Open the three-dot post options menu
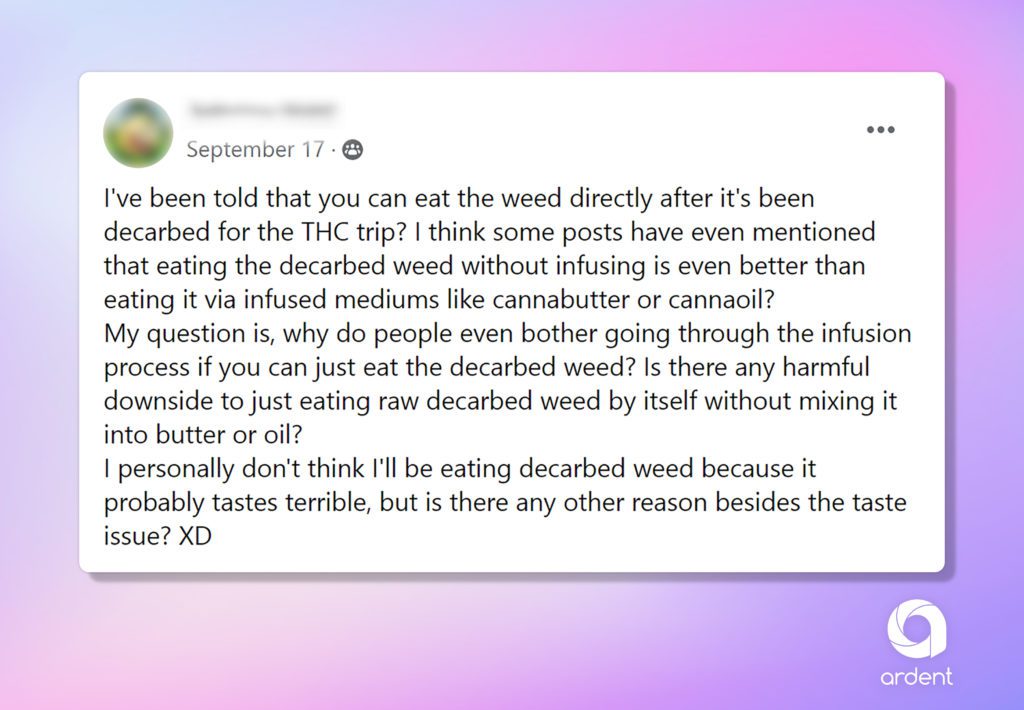The image size is (1024, 710). click(x=880, y=129)
